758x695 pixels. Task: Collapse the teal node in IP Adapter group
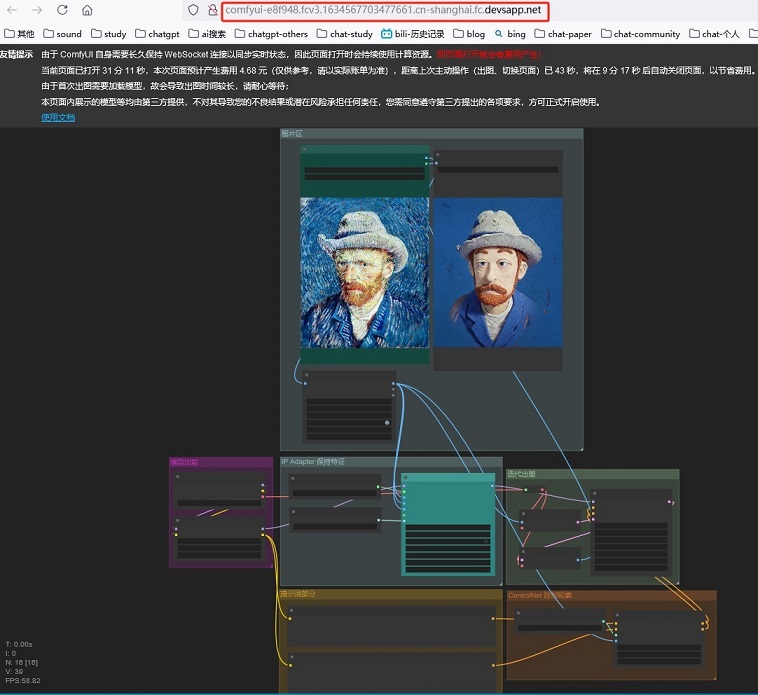point(406,478)
